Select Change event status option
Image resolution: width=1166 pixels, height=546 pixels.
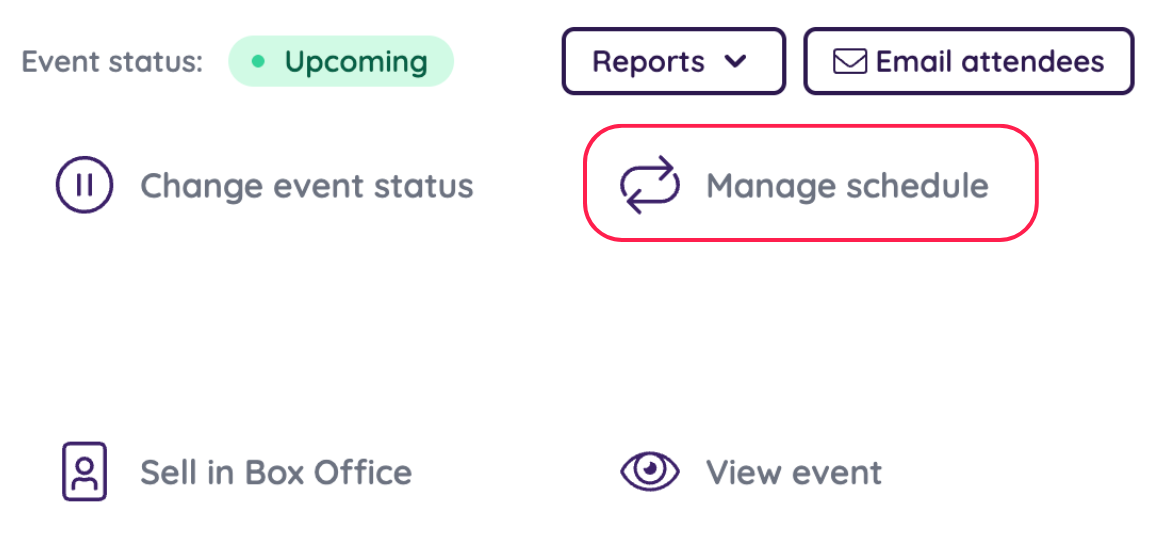tap(306, 186)
